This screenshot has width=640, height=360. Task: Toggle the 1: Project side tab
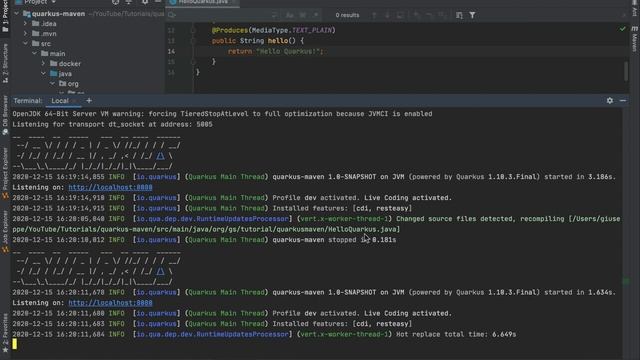click(5, 16)
